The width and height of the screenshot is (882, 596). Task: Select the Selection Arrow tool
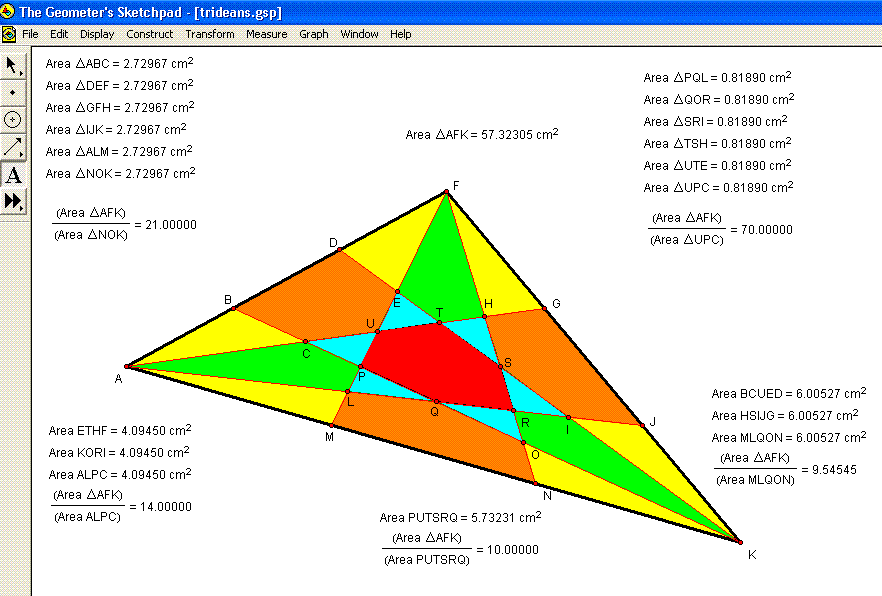coord(13,66)
